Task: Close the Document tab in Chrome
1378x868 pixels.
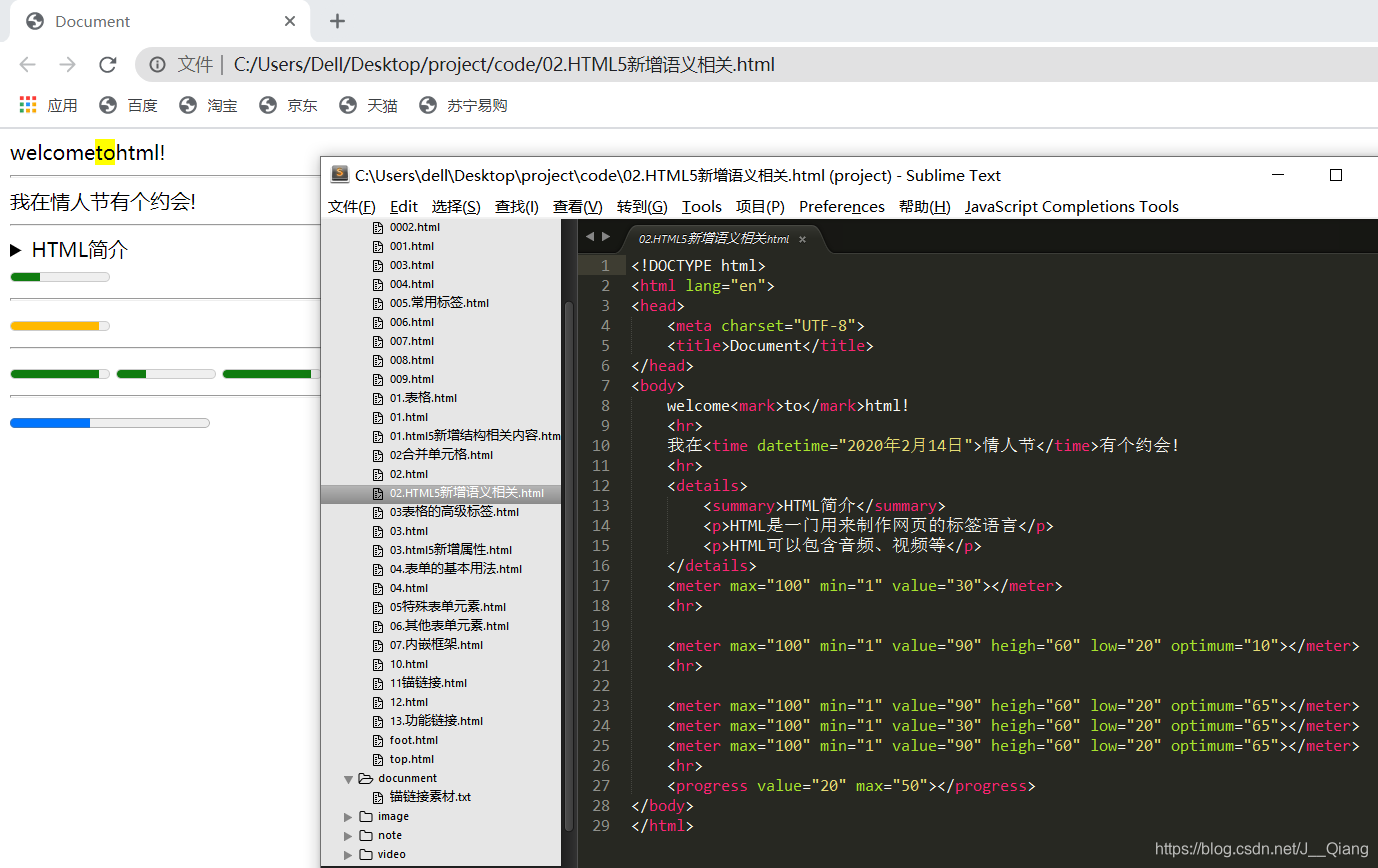Action: [290, 21]
